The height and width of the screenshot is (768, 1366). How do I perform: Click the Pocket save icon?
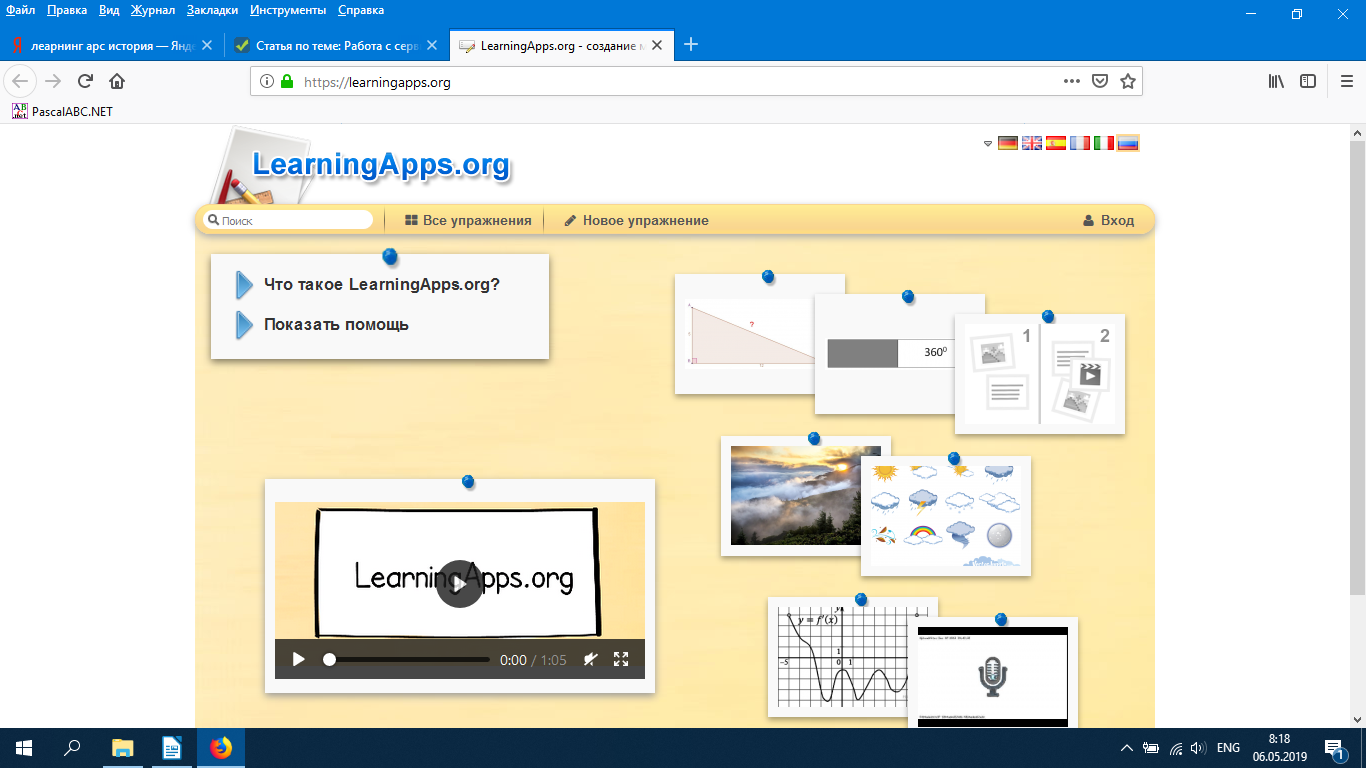tap(1099, 82)
